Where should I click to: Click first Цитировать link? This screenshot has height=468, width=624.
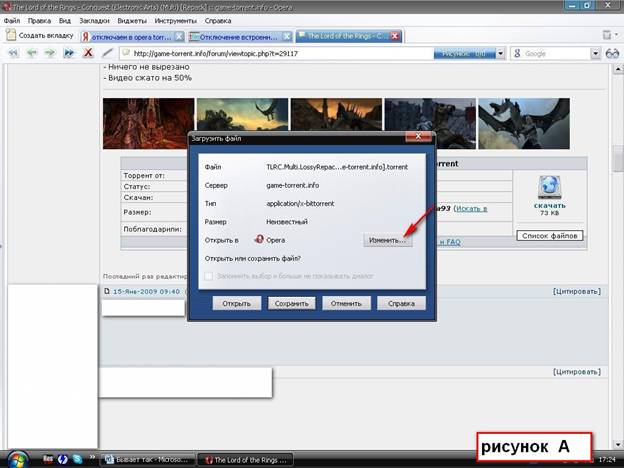tap(577, 291)
